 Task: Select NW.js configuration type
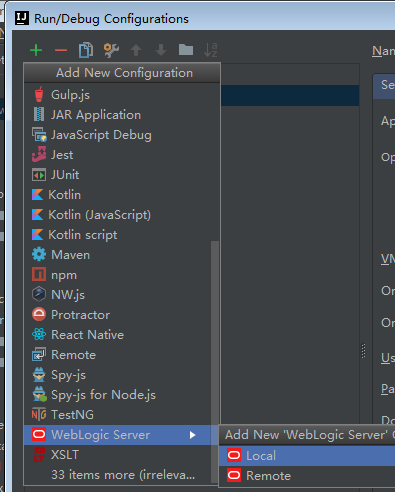click(x=118, y=295)
